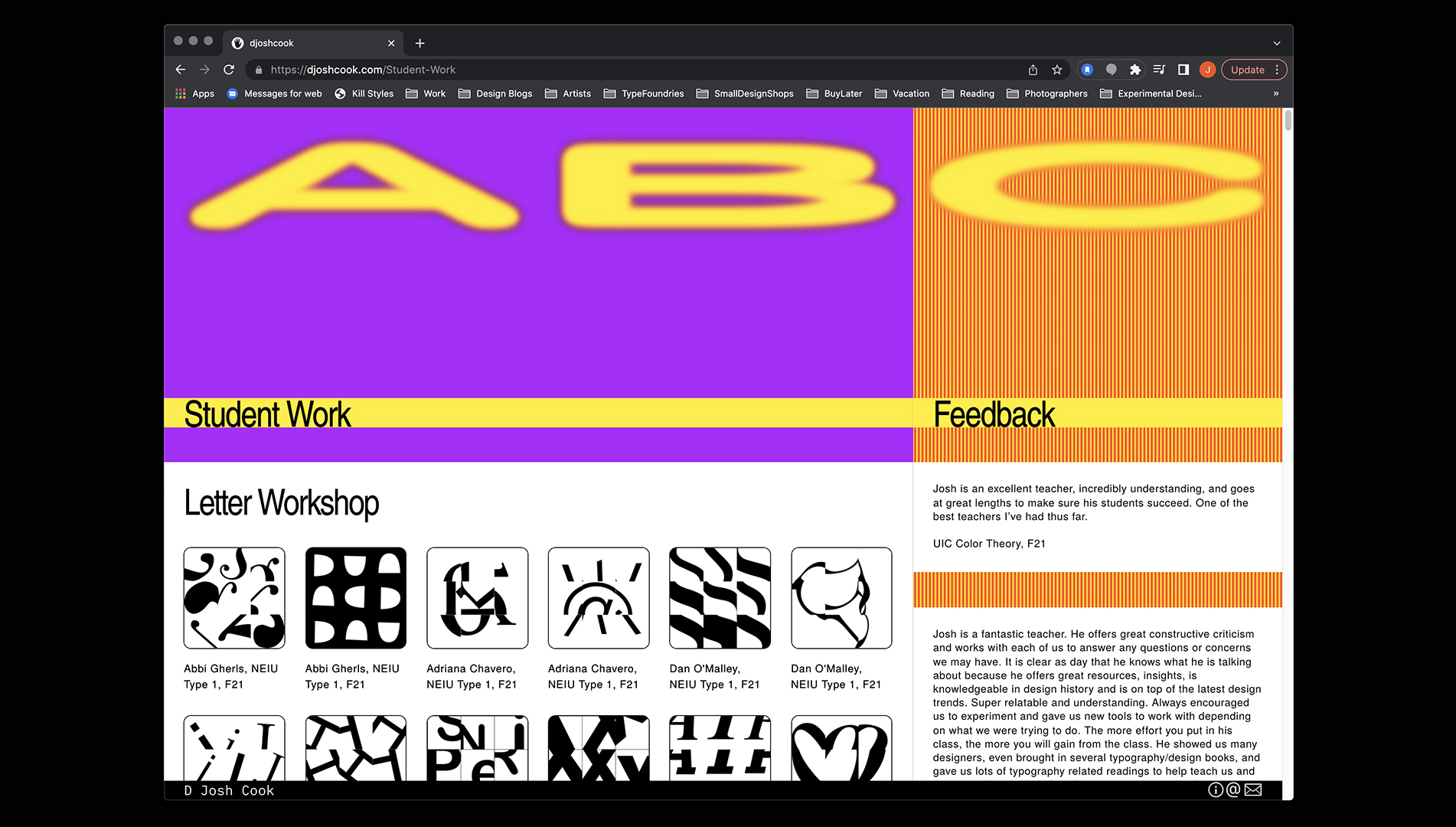Viewport: 1456px width, 827px height.
Task: Click the @ icon in footer
Action: coord(1233,790)
